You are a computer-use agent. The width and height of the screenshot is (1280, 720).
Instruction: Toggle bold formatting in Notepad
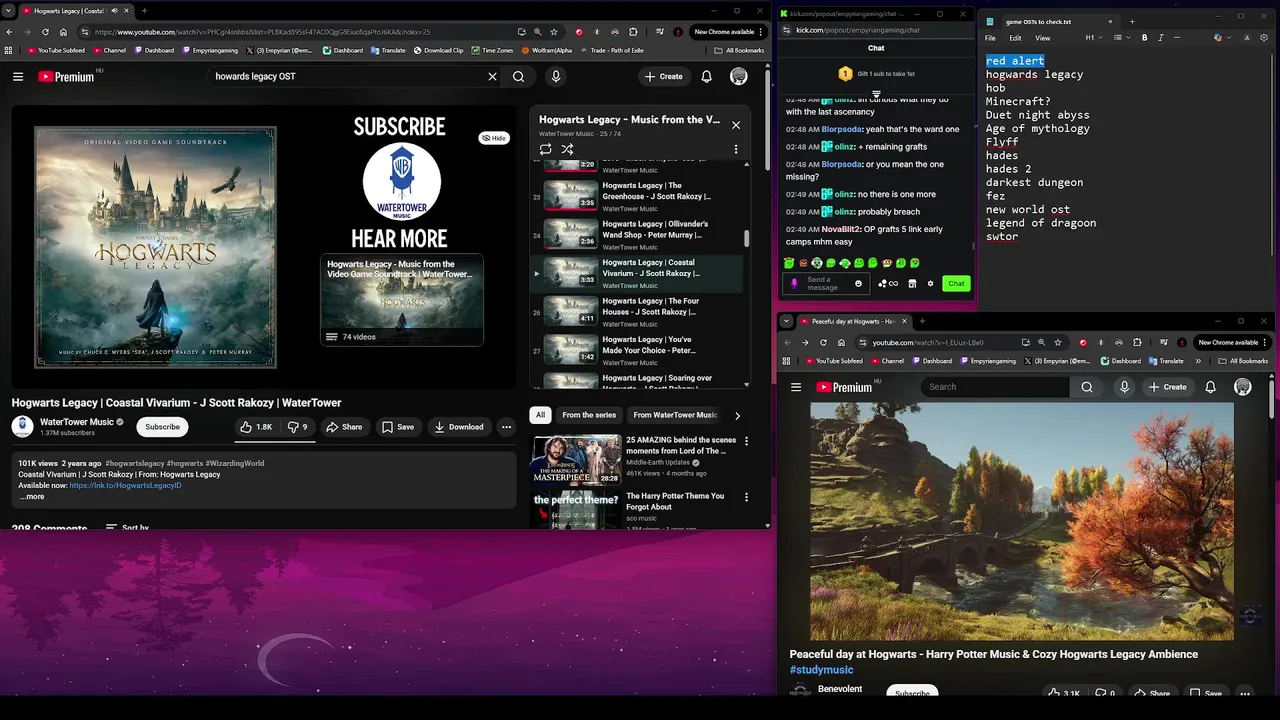click(1145, 38)
